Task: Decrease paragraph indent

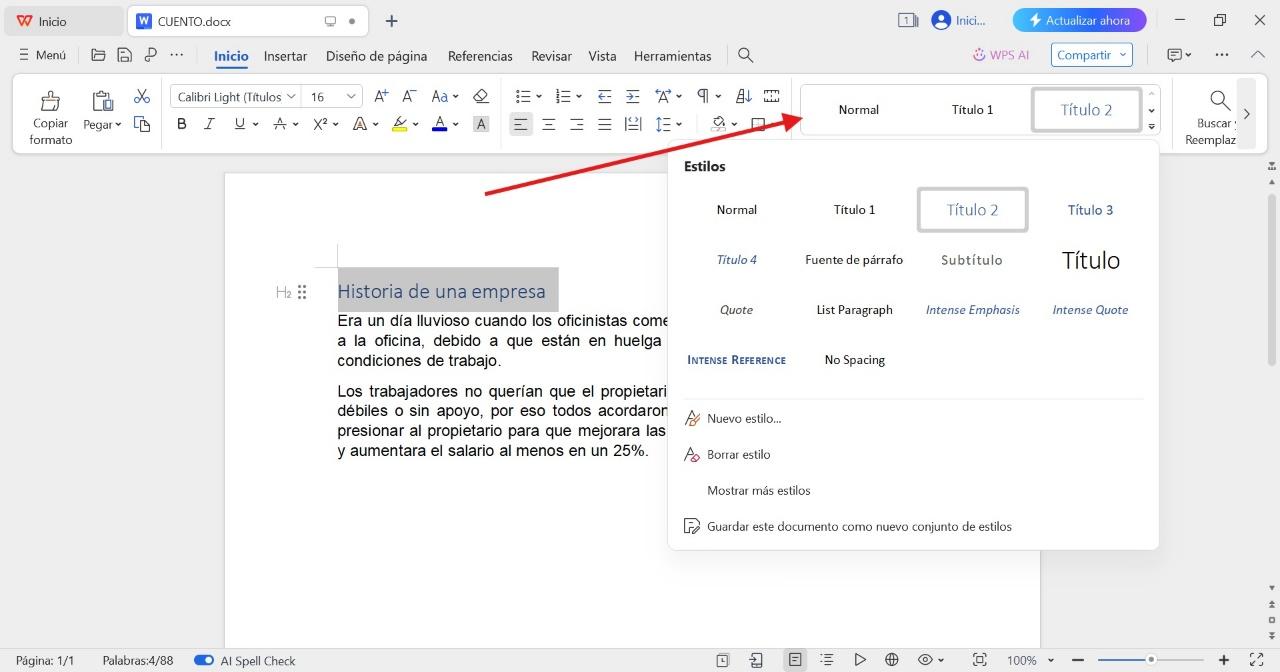Action: (604, 96)
